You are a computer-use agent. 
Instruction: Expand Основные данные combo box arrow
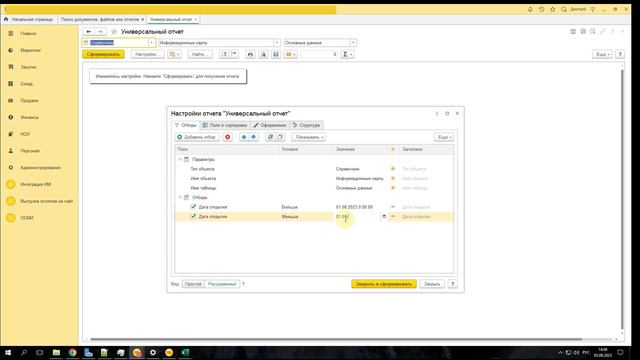(353, 43)
